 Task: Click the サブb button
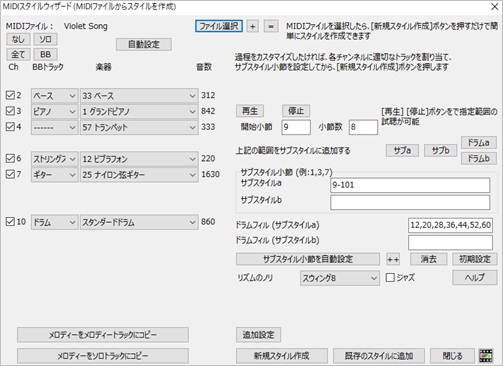tap(440, 150)
